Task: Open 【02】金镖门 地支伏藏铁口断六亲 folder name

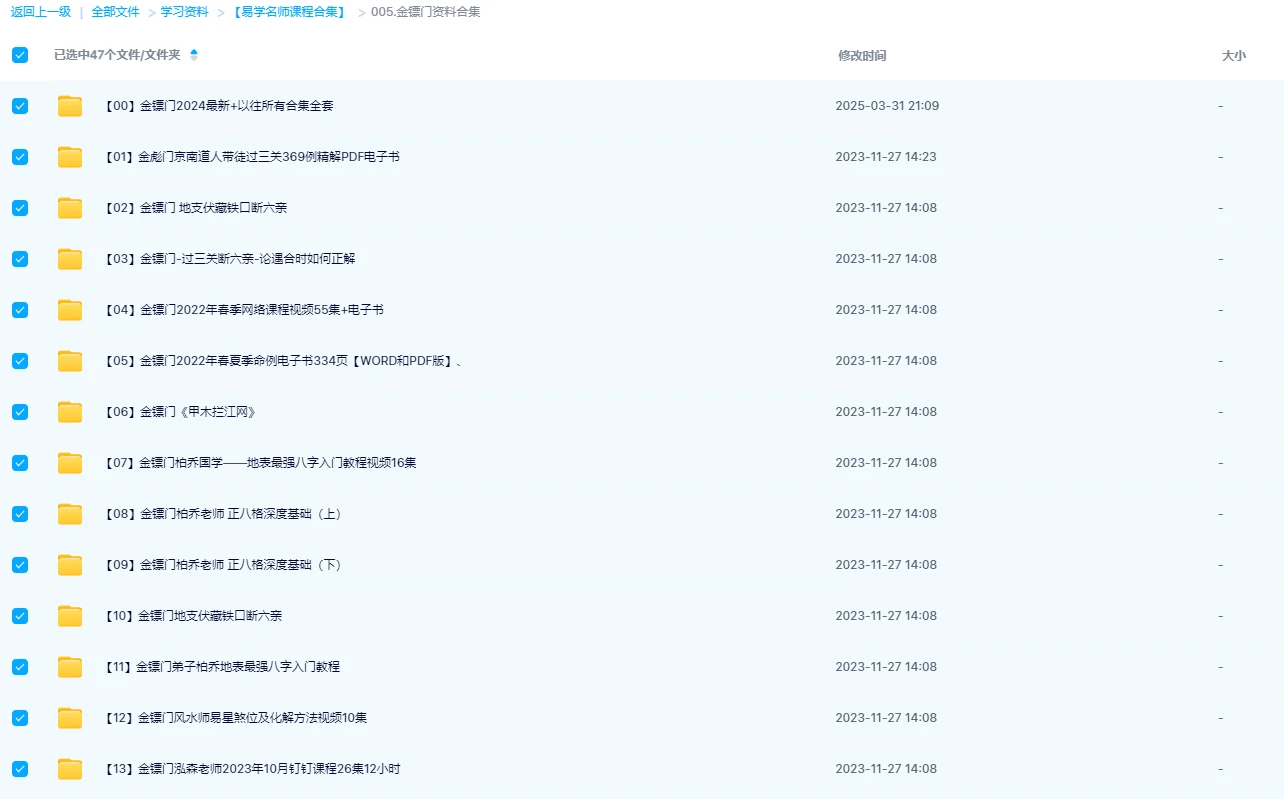Action: 196,208
